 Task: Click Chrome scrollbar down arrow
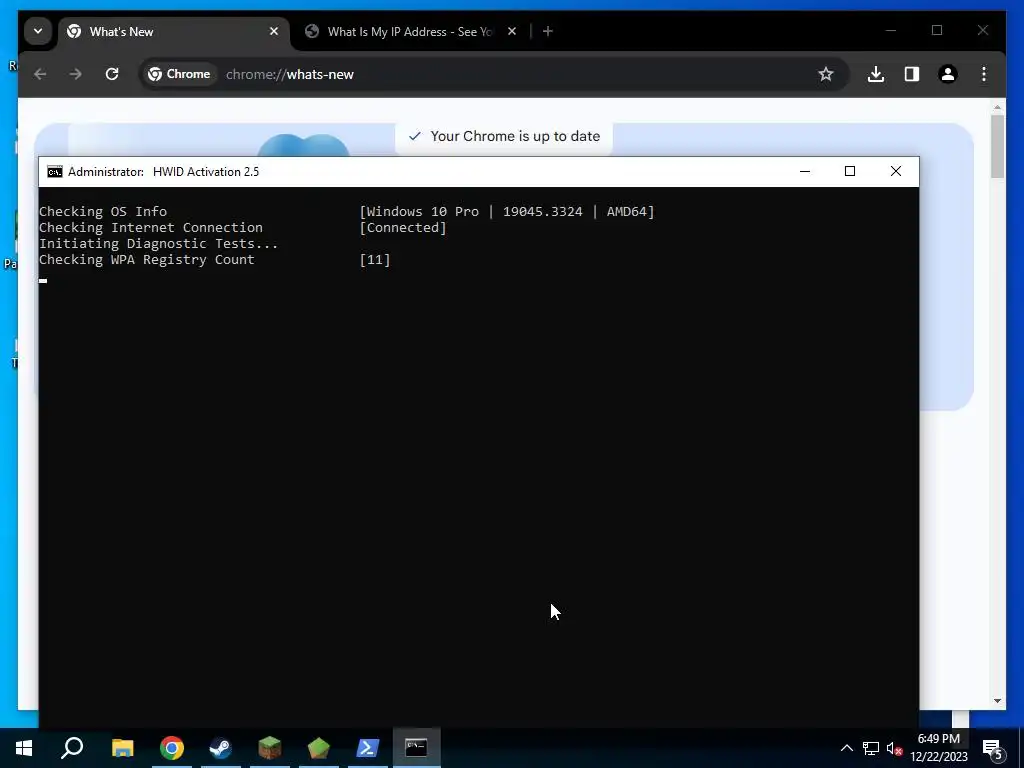pos(997,701)
